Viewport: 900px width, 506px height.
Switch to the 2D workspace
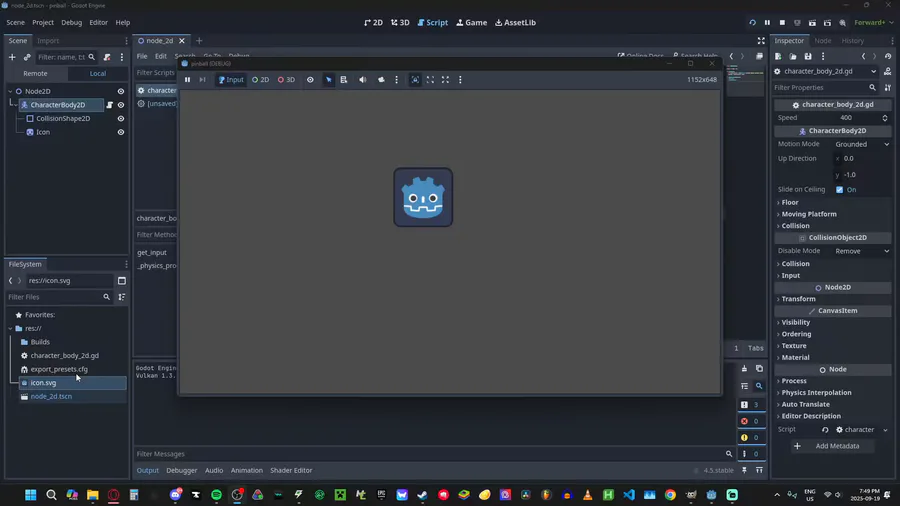click(x=373, y=23)
